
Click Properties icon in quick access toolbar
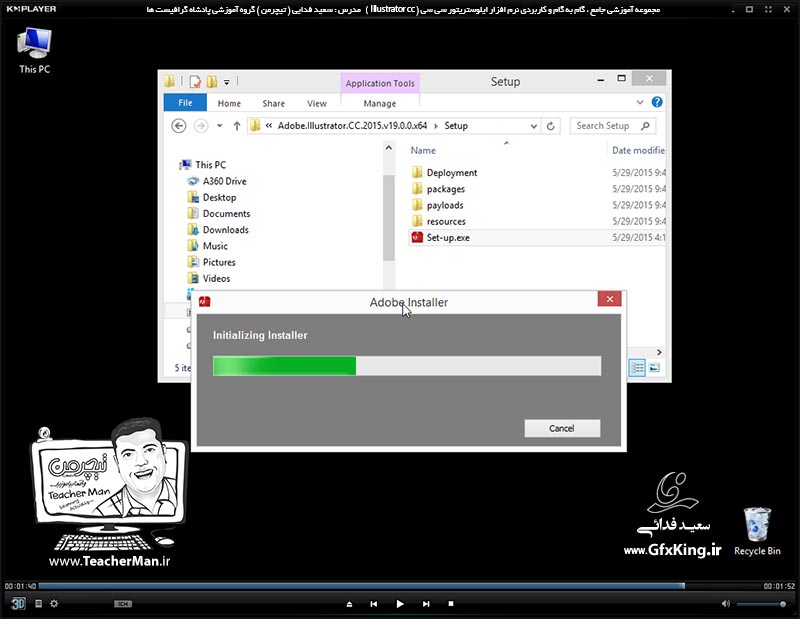click(195, 82)
